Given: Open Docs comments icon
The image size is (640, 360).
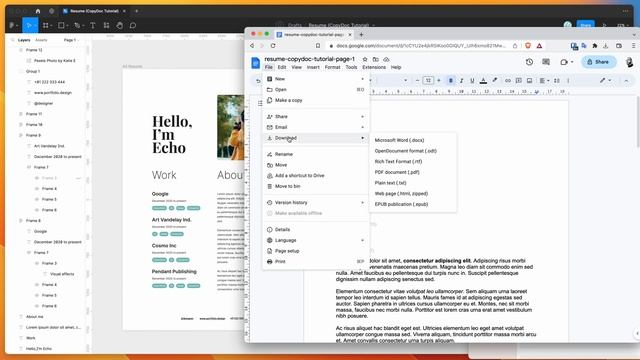Looking at the screenshot, I should [546, 62].
